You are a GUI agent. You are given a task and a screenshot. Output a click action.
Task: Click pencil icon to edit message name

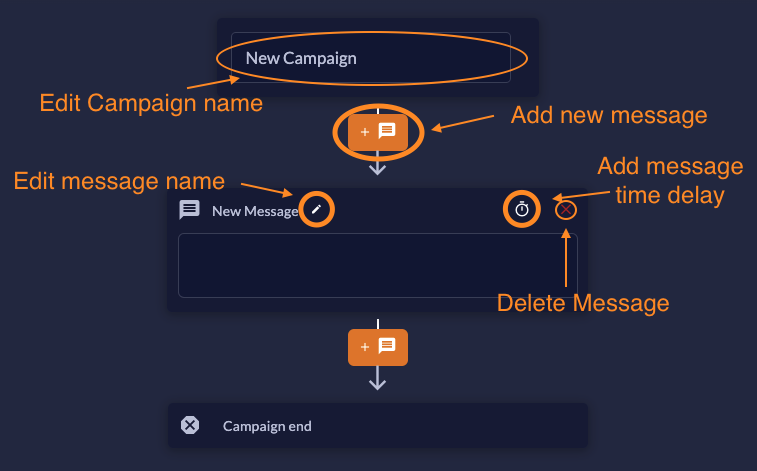(316, 209)
